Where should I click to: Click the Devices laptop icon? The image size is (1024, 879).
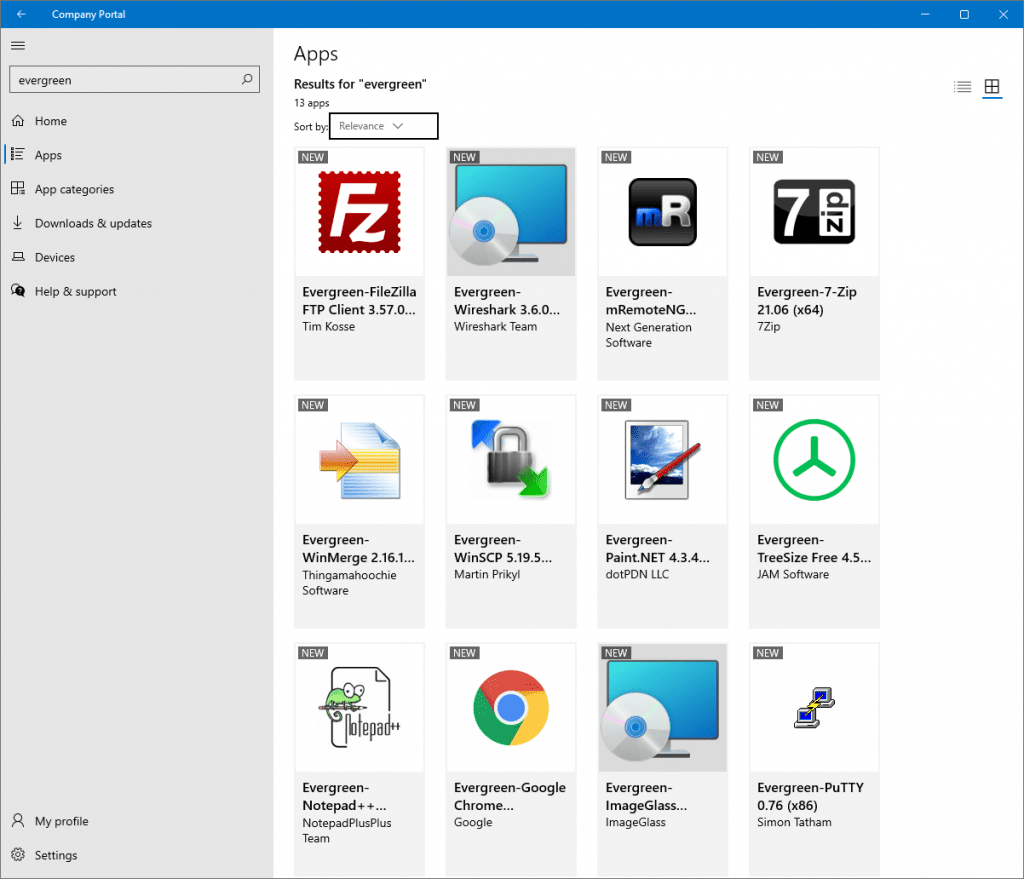click(18, 257)
